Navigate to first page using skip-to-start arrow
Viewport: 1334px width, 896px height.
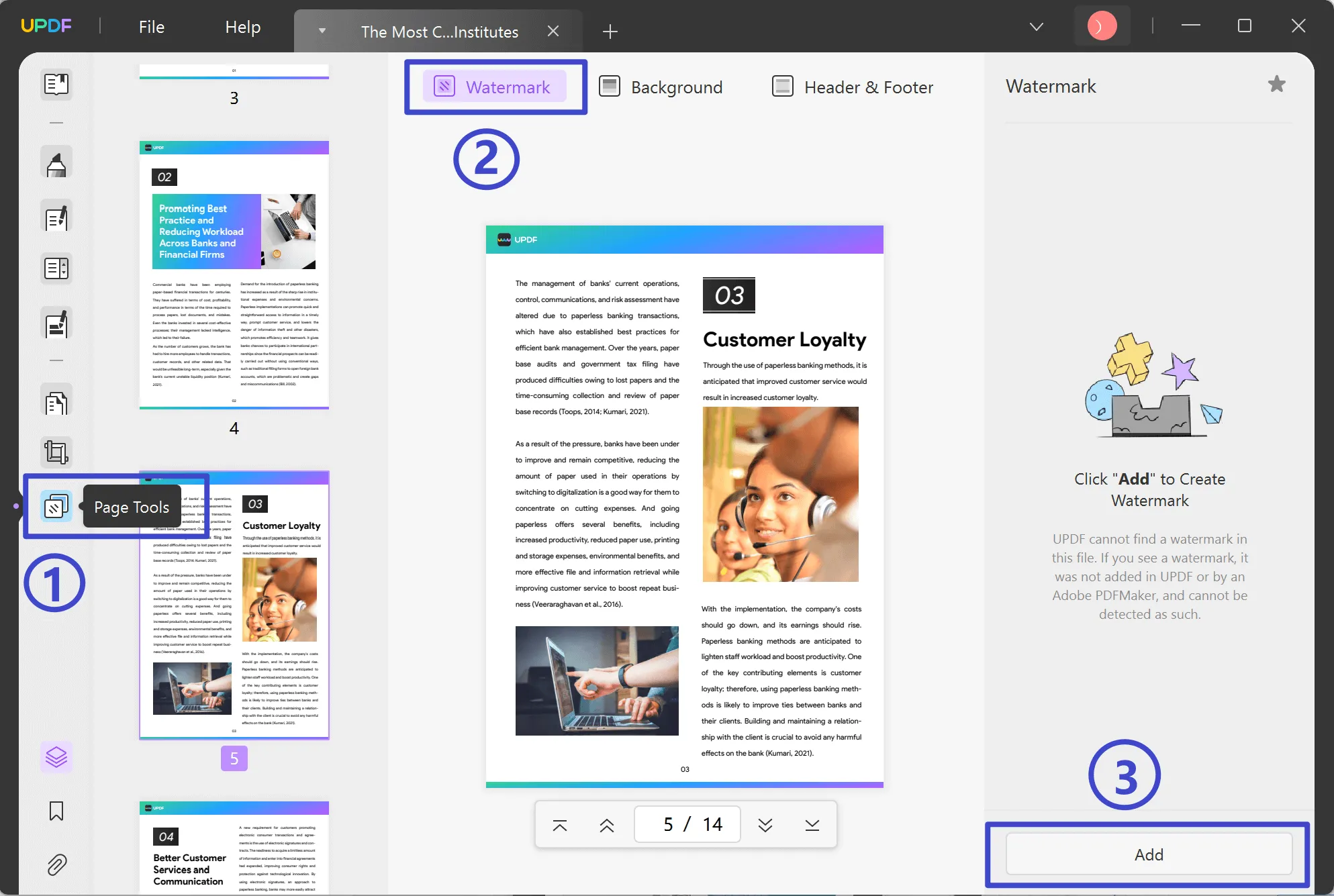(558, 824)
